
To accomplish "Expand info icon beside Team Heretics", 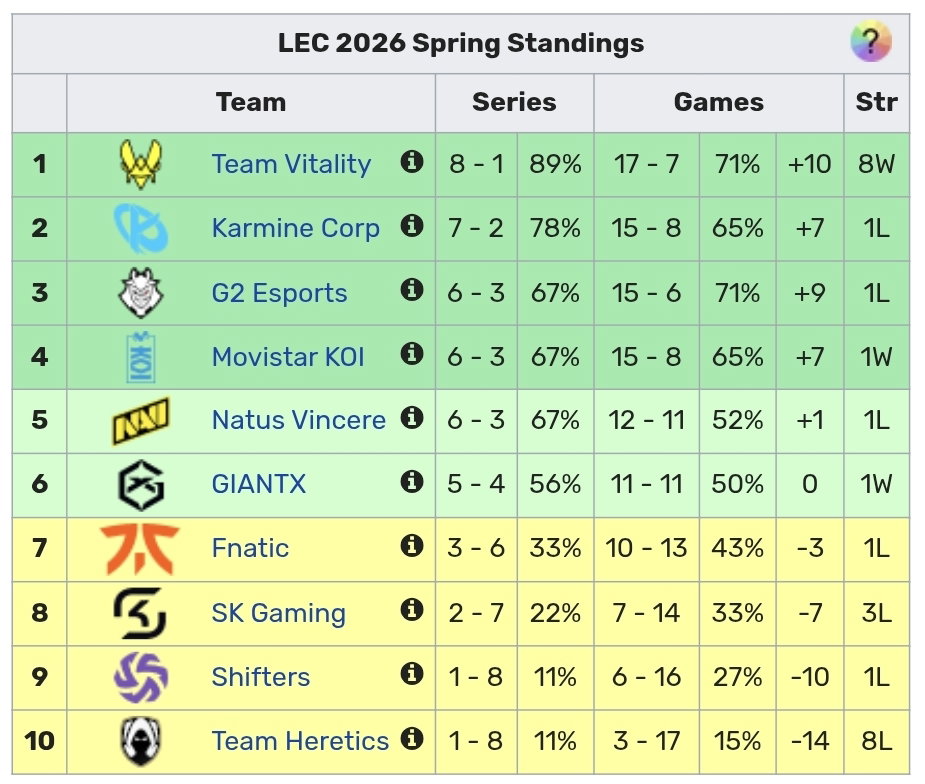I will pos(412,738).
